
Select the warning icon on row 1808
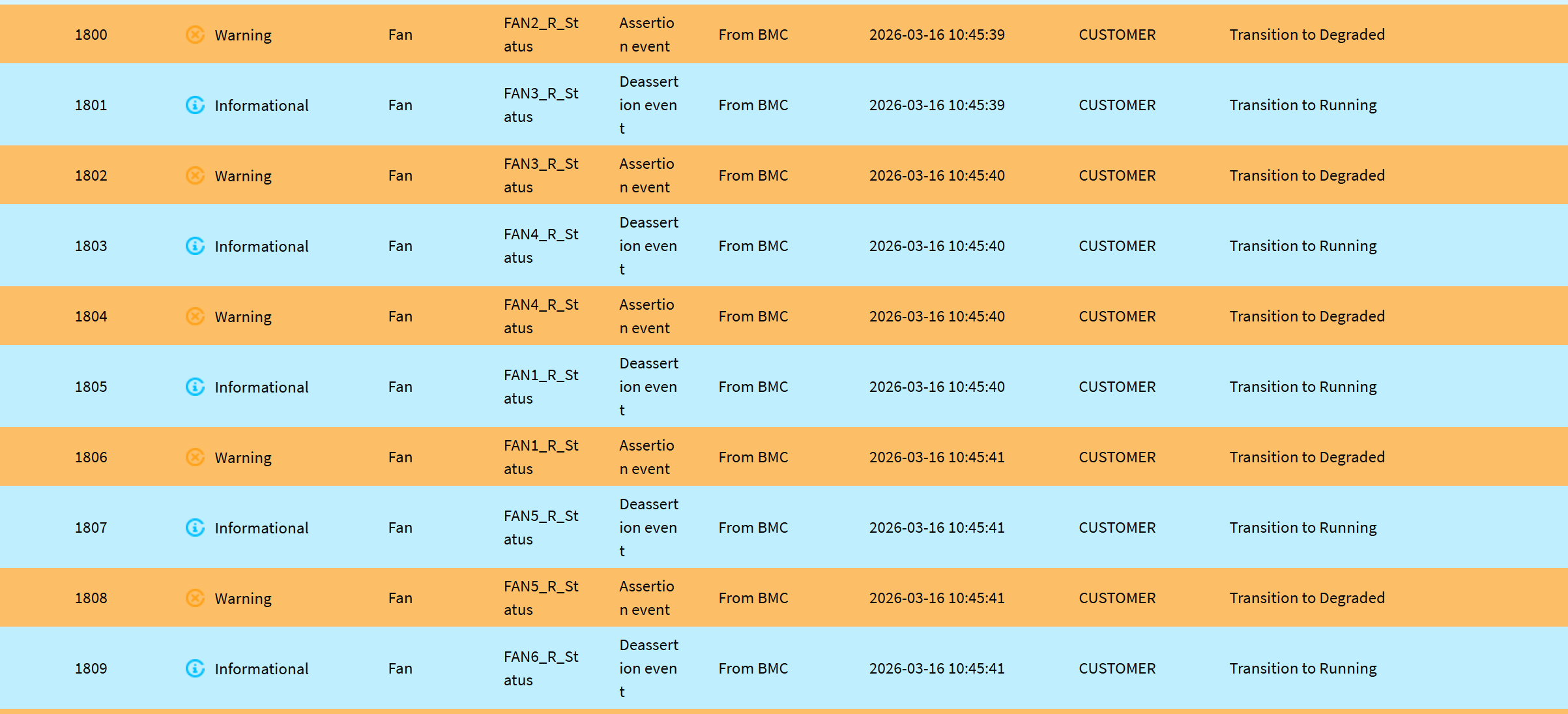coord(195,598)
